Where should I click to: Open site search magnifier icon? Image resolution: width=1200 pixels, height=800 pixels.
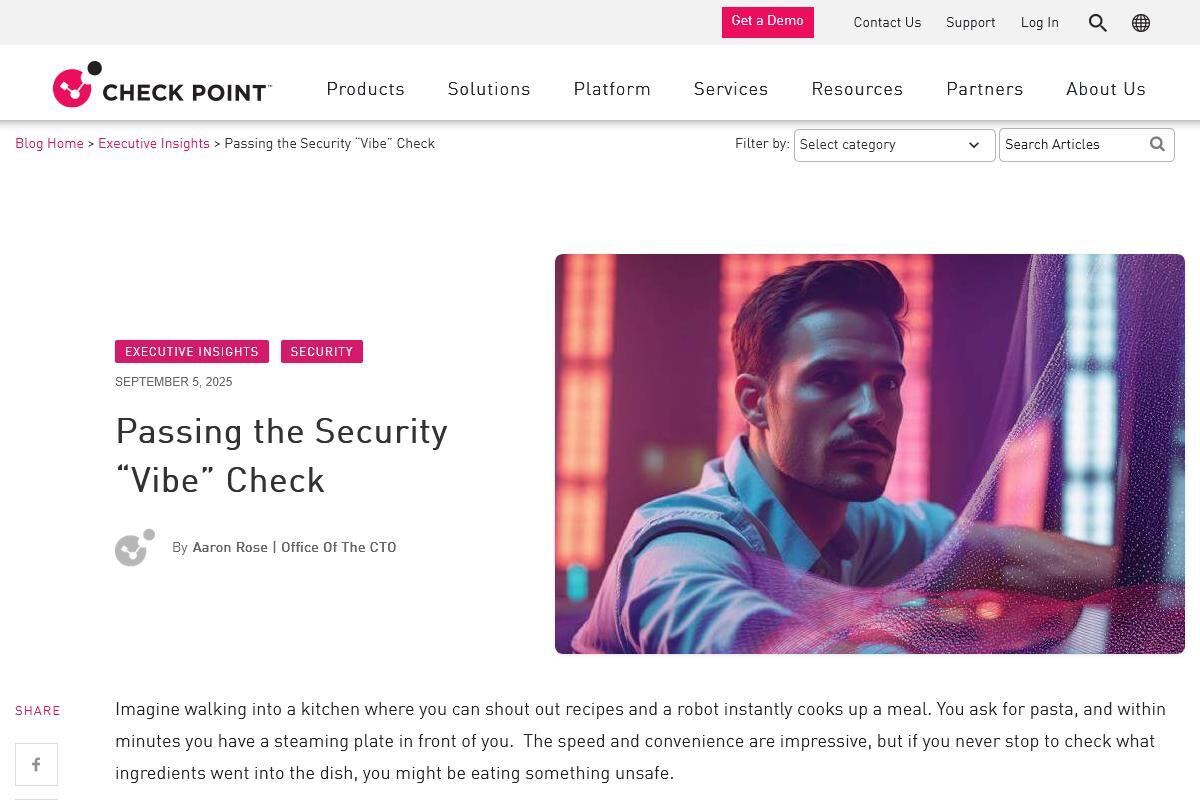tap(1097, 23)
